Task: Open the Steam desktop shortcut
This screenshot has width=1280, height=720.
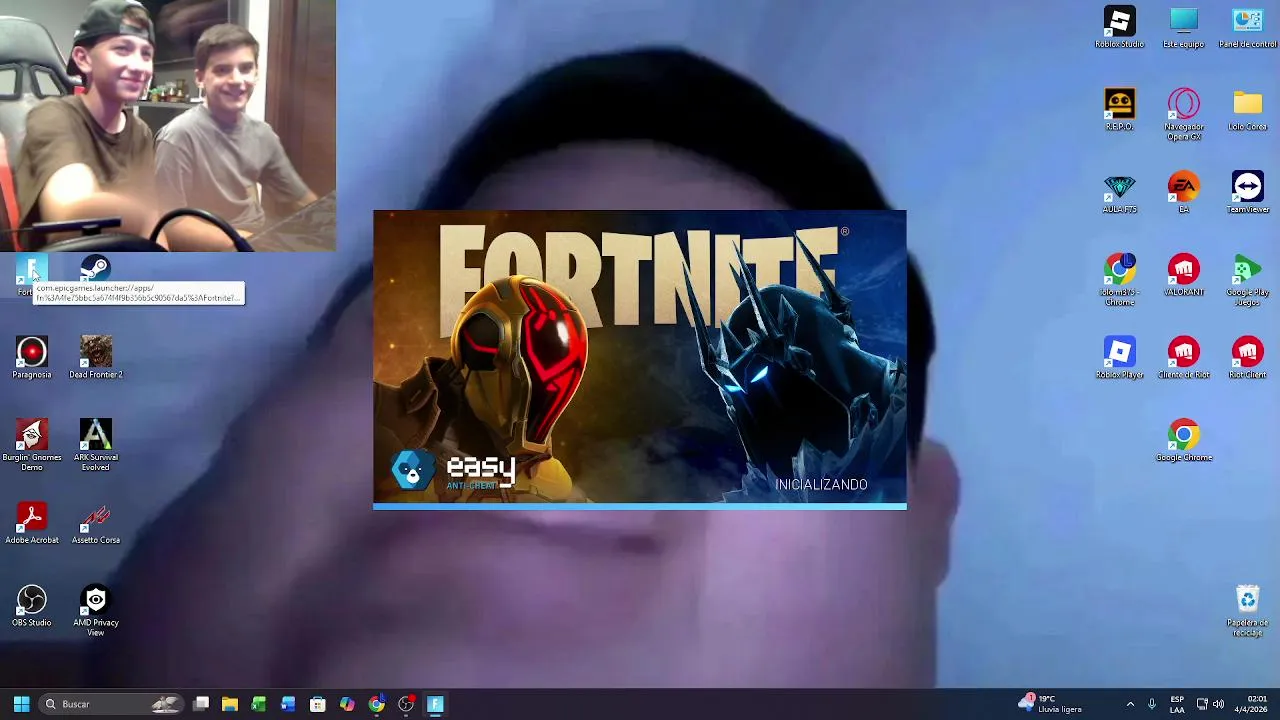Action: click(95, 268)
